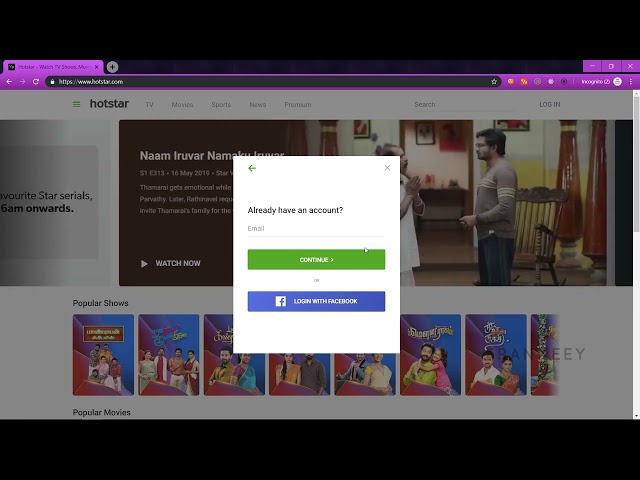This screenshot has height=480, width=640.
Task: Open the Sports menu item
Action: (x=221, y=105)
